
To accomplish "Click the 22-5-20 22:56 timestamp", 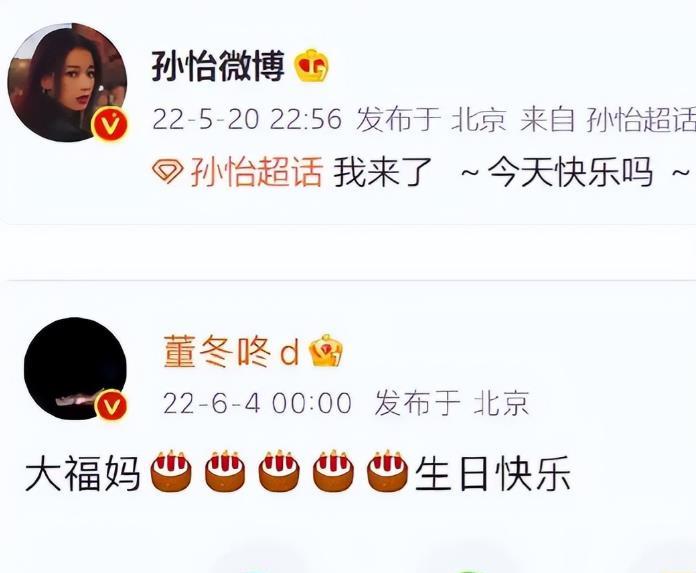I will [x=247, y=119].
